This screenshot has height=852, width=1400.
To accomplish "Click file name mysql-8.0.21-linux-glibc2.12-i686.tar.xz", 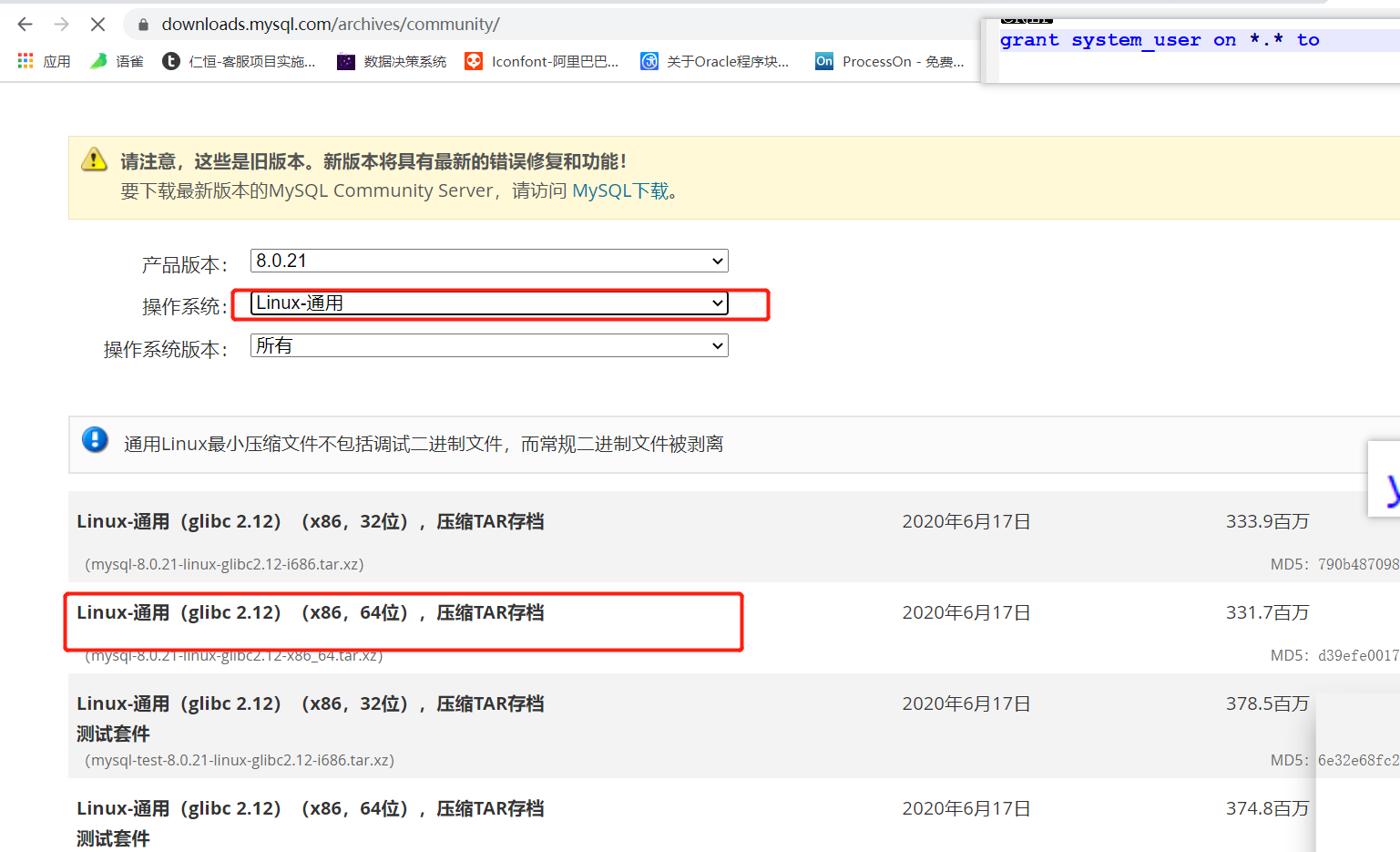I will click(x=224, y=564).
